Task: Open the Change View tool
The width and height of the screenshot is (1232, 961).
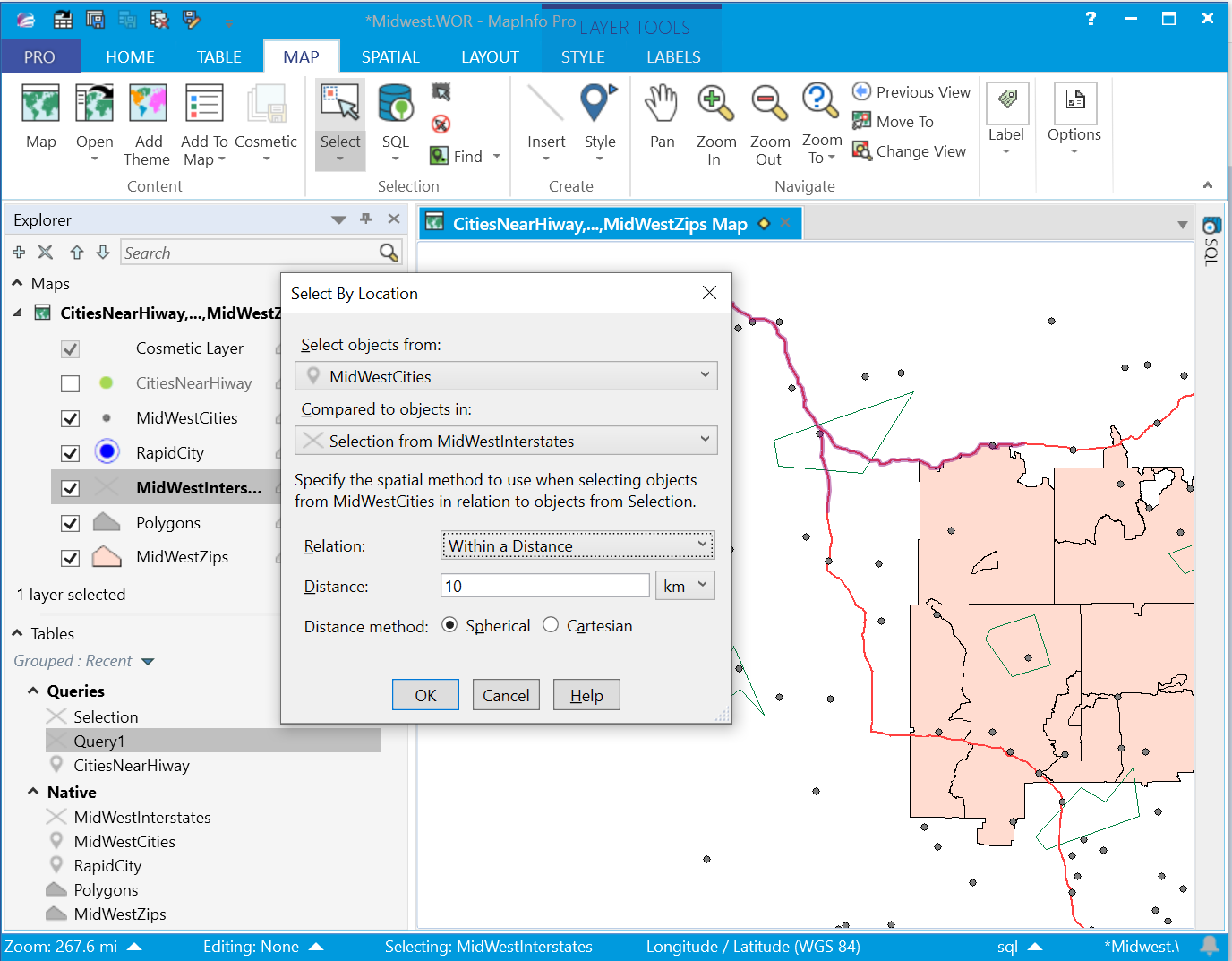Action: coord(909,150)
